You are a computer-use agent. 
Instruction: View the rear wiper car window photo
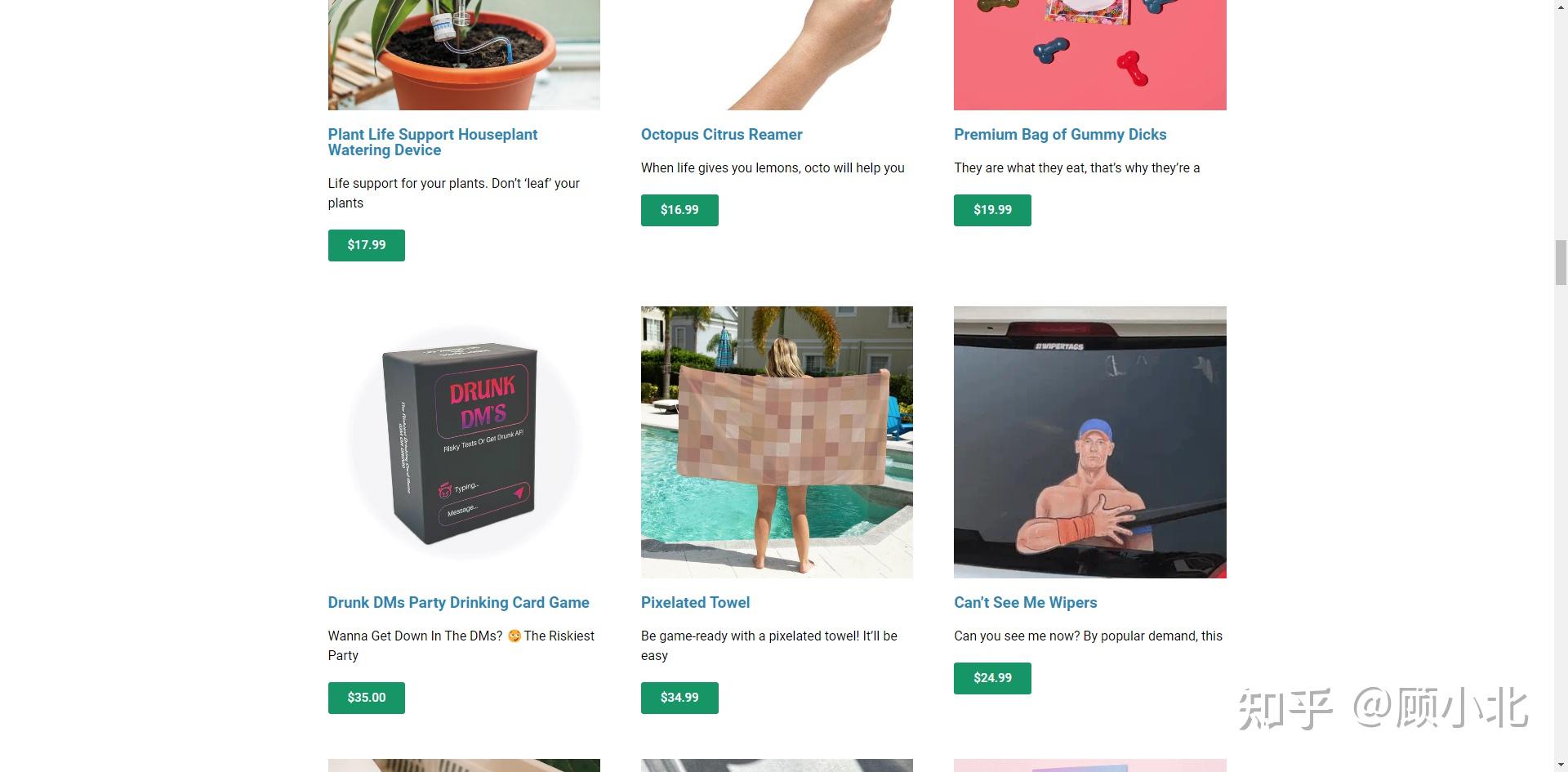[1090, 442]
